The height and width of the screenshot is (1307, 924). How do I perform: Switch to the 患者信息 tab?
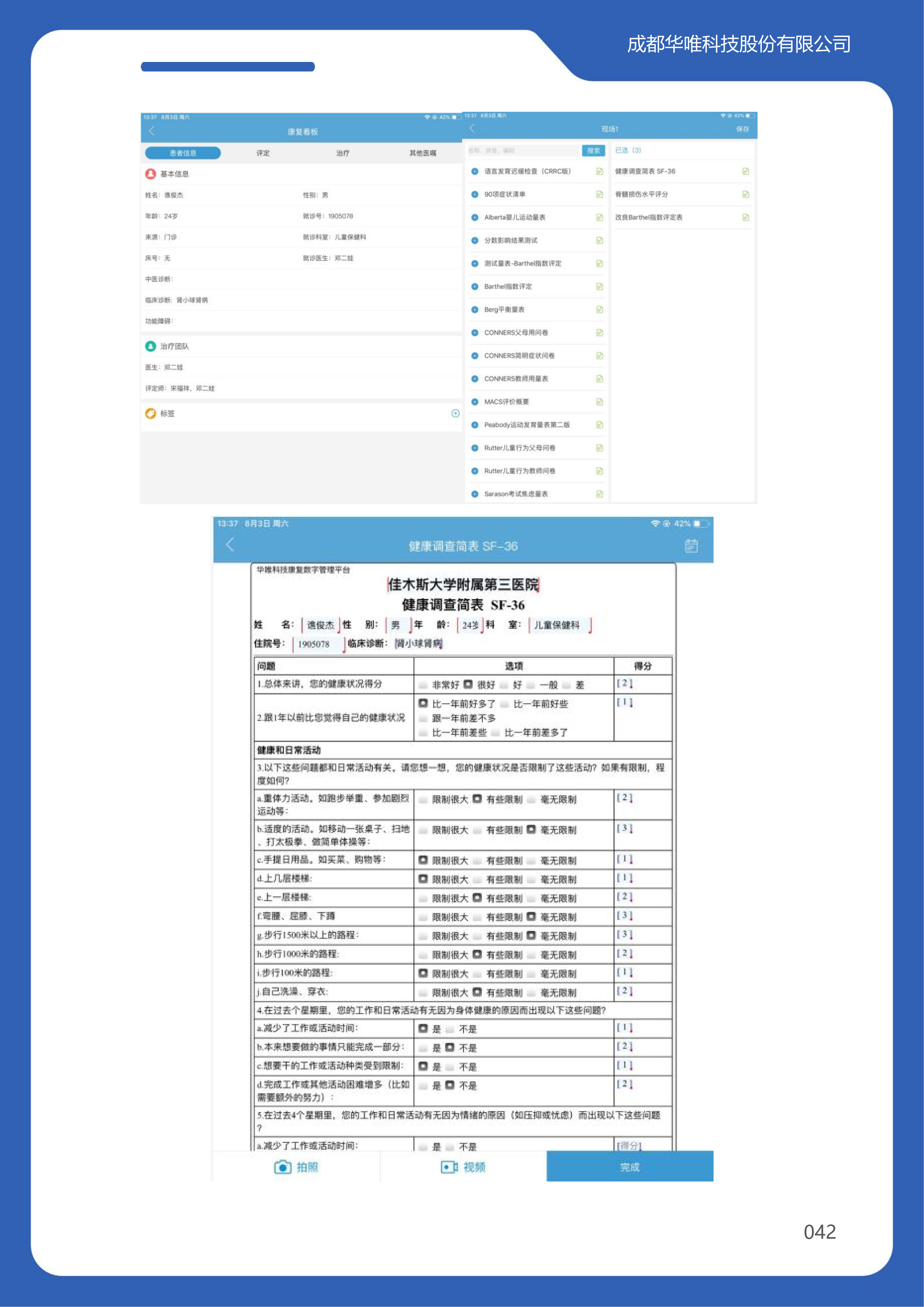183,153
